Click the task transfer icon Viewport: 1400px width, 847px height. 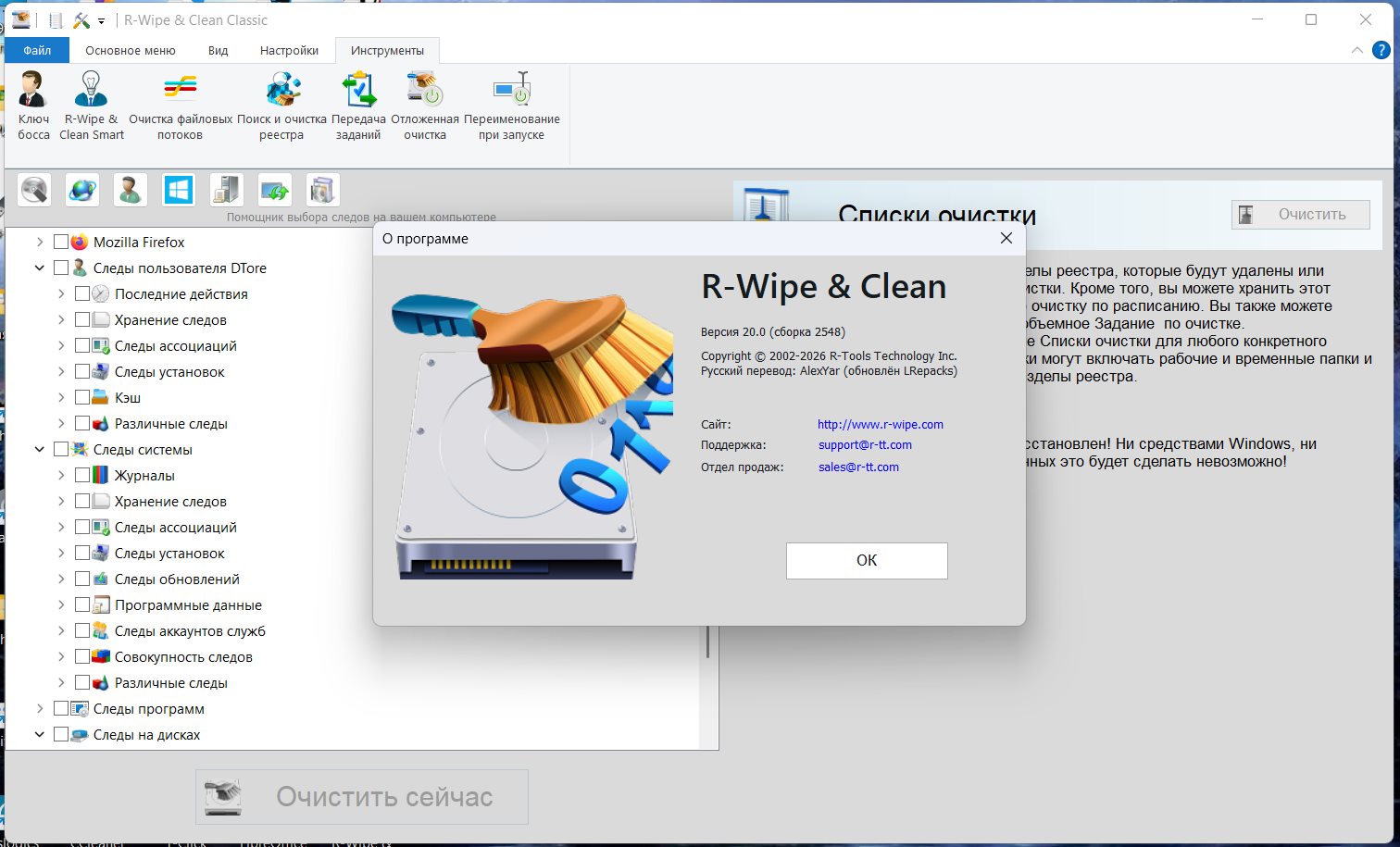[358, 106]
